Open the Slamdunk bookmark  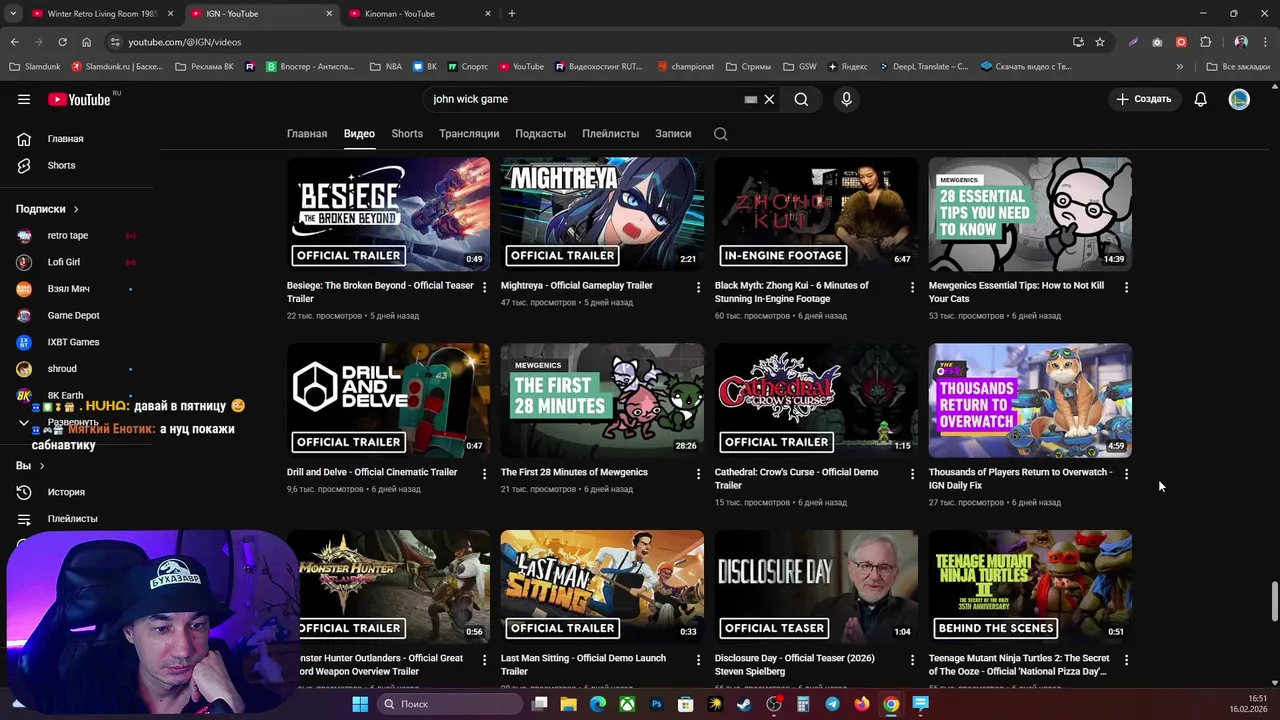(35, 67)
